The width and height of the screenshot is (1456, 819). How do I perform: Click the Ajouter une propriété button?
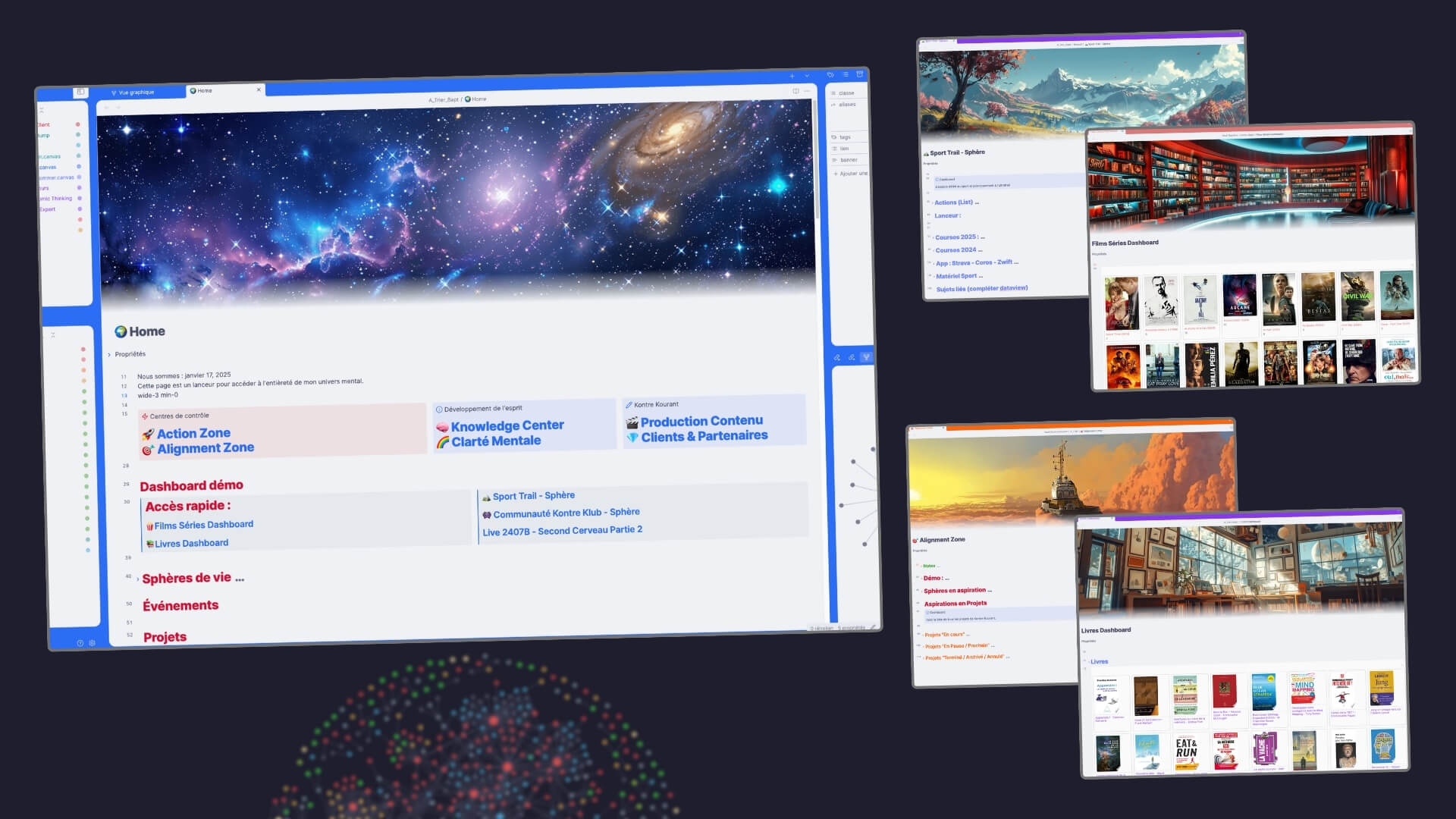852,174
